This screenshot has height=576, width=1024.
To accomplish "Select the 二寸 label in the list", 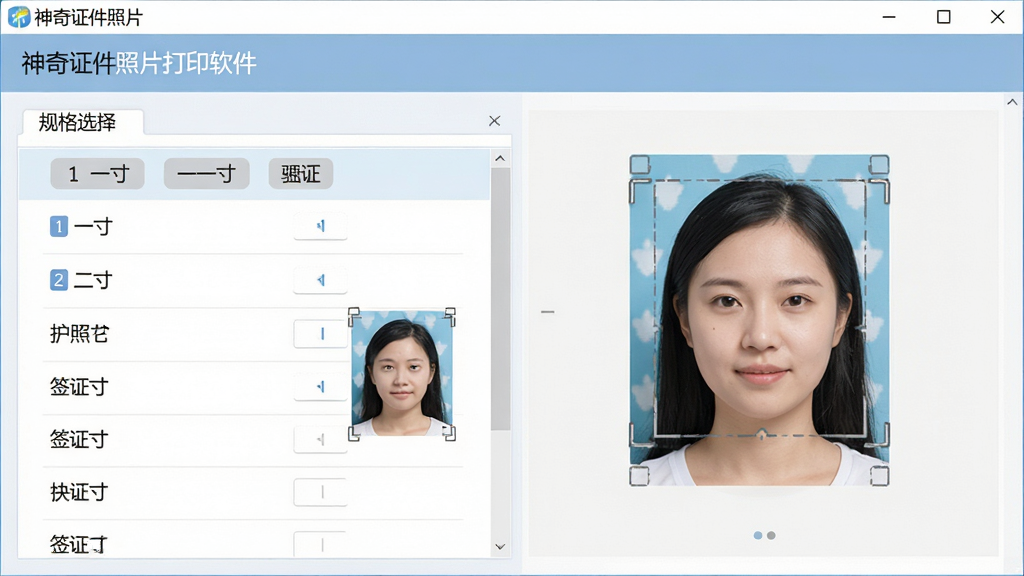I will click(x=93, y=280).
